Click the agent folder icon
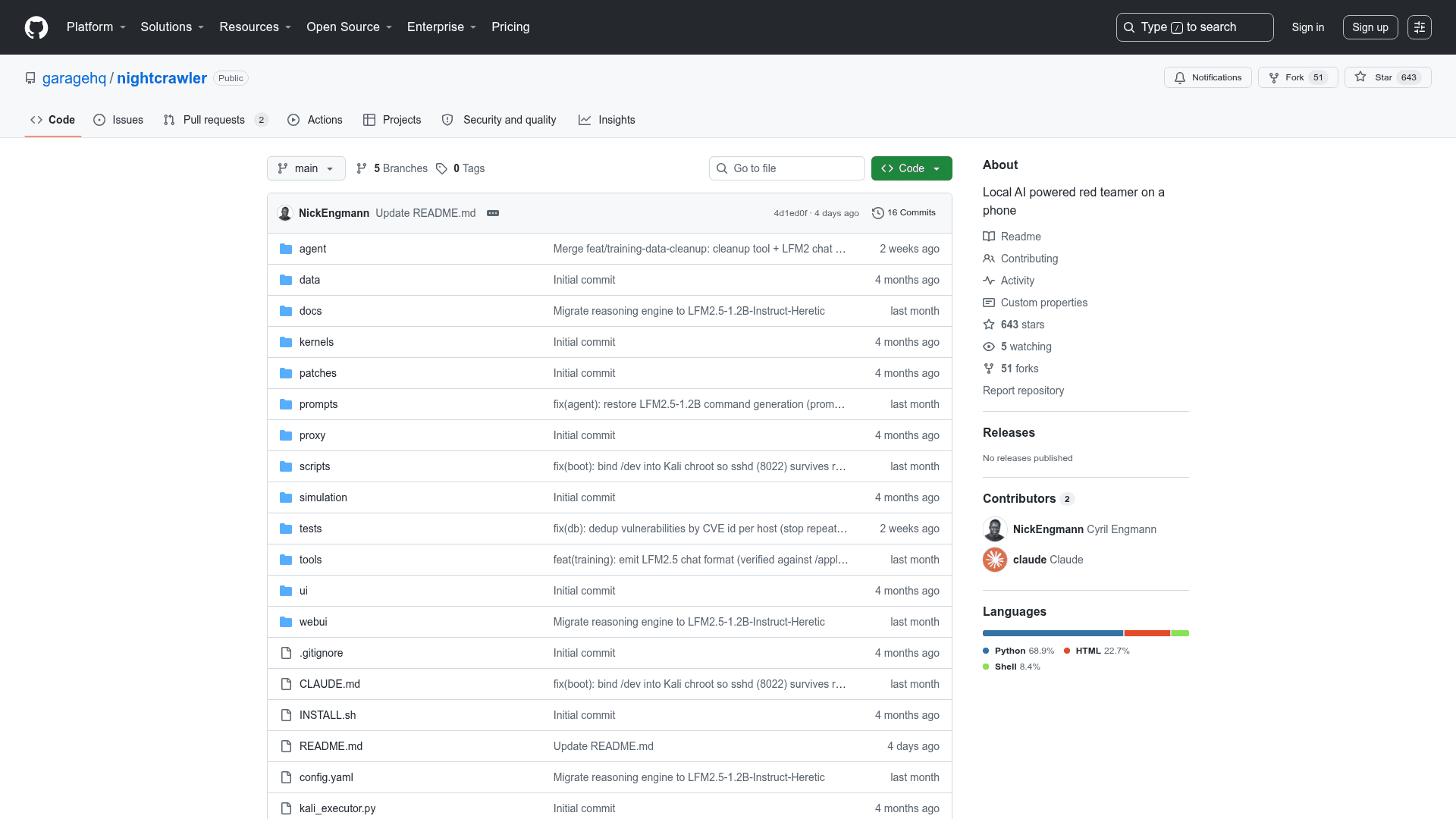 click(x=286, y=249)
